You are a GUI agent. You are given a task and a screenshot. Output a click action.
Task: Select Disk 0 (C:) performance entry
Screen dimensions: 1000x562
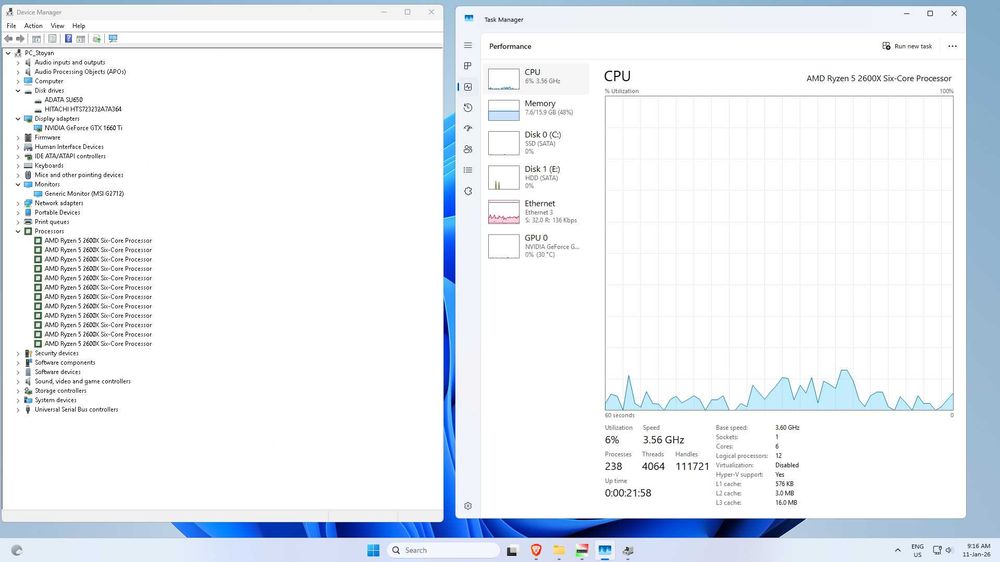(x=536, y=143)
